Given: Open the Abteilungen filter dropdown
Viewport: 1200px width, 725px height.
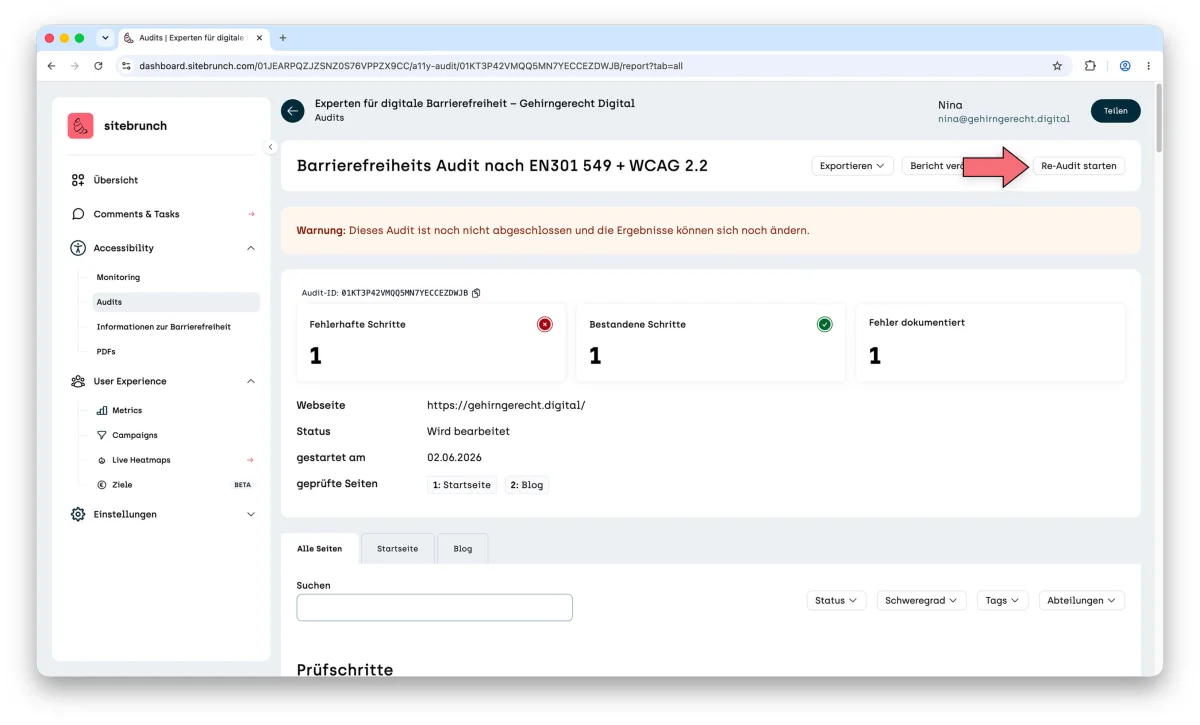Looking at the screenshot, I should pyautogui.click(x=1082, y=601).
